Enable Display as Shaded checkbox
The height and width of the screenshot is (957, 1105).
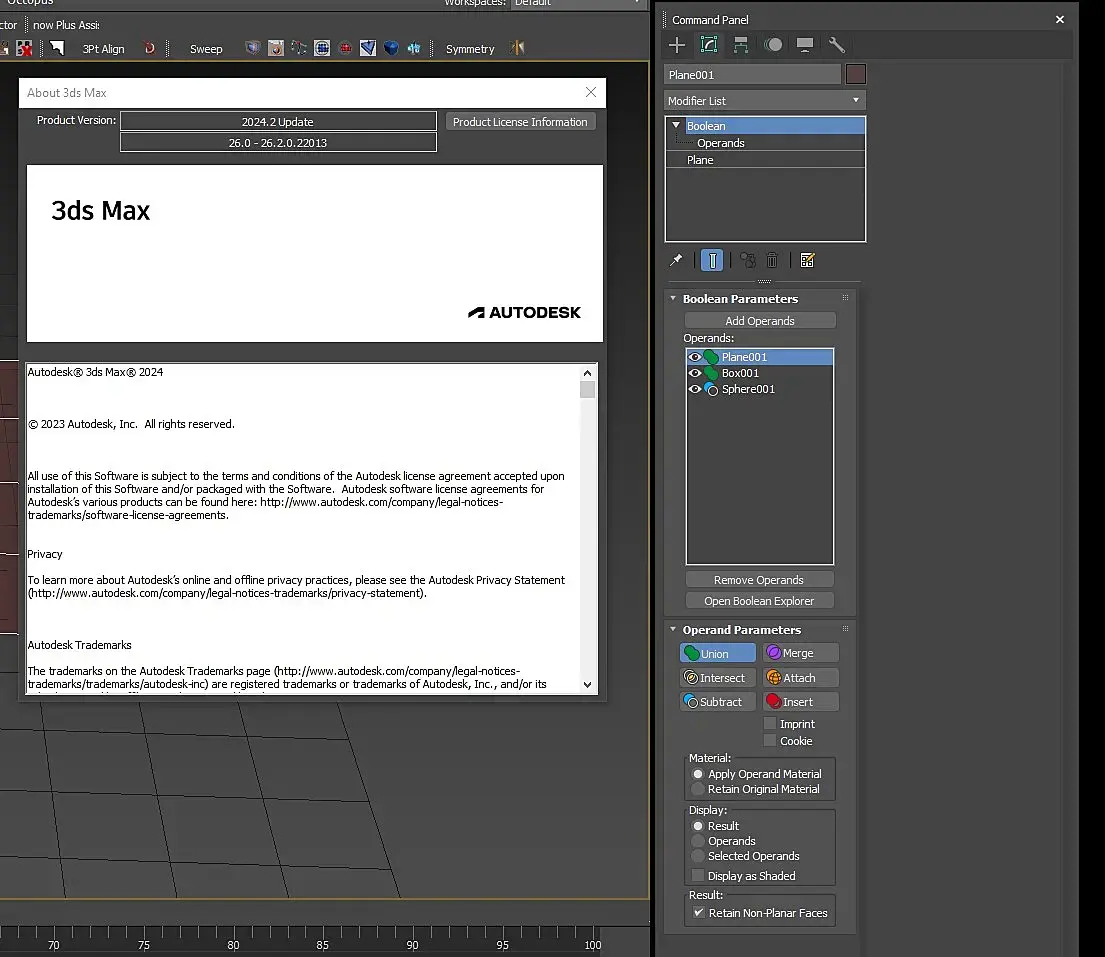tap(698, 875)
